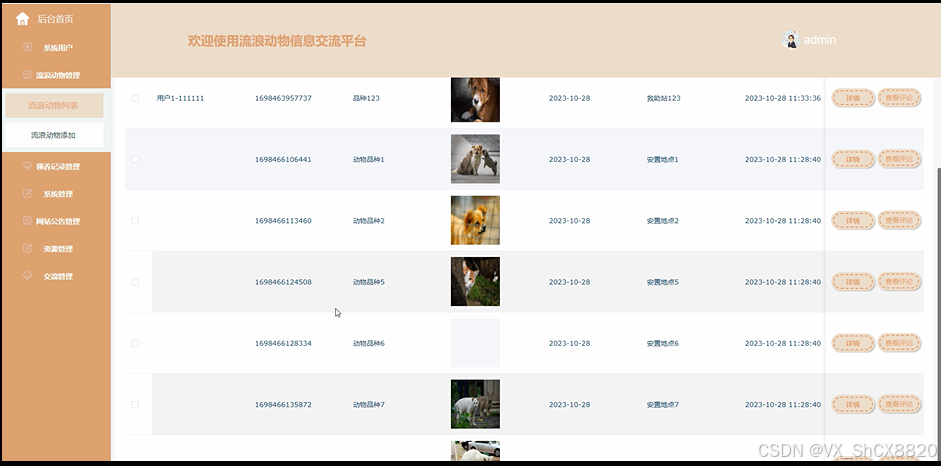Screen dimensions: 941x466
Task: Click the 安置地点6 cell
Action: 663,343
